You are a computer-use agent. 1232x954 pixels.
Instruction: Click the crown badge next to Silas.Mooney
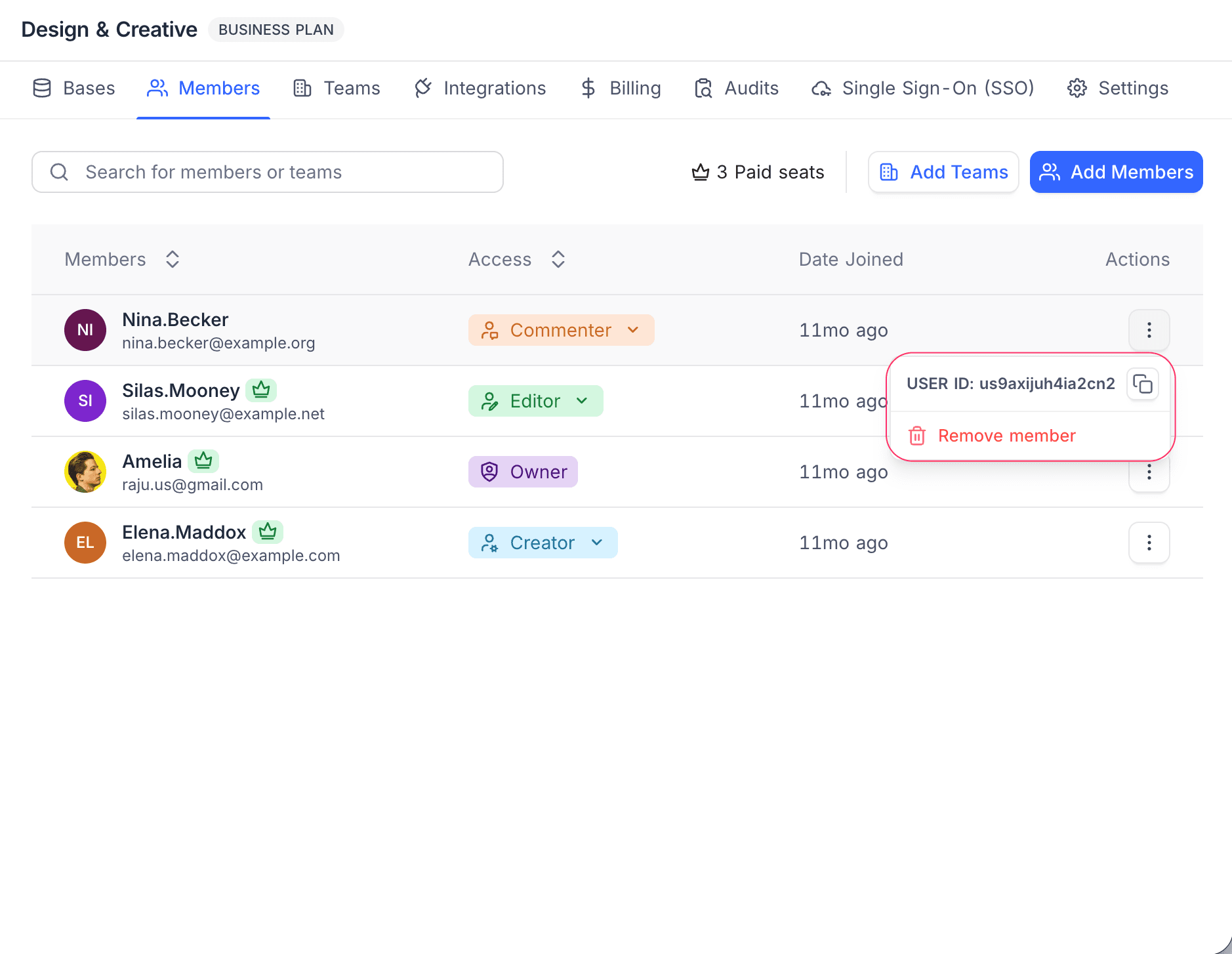click(261, 390)
